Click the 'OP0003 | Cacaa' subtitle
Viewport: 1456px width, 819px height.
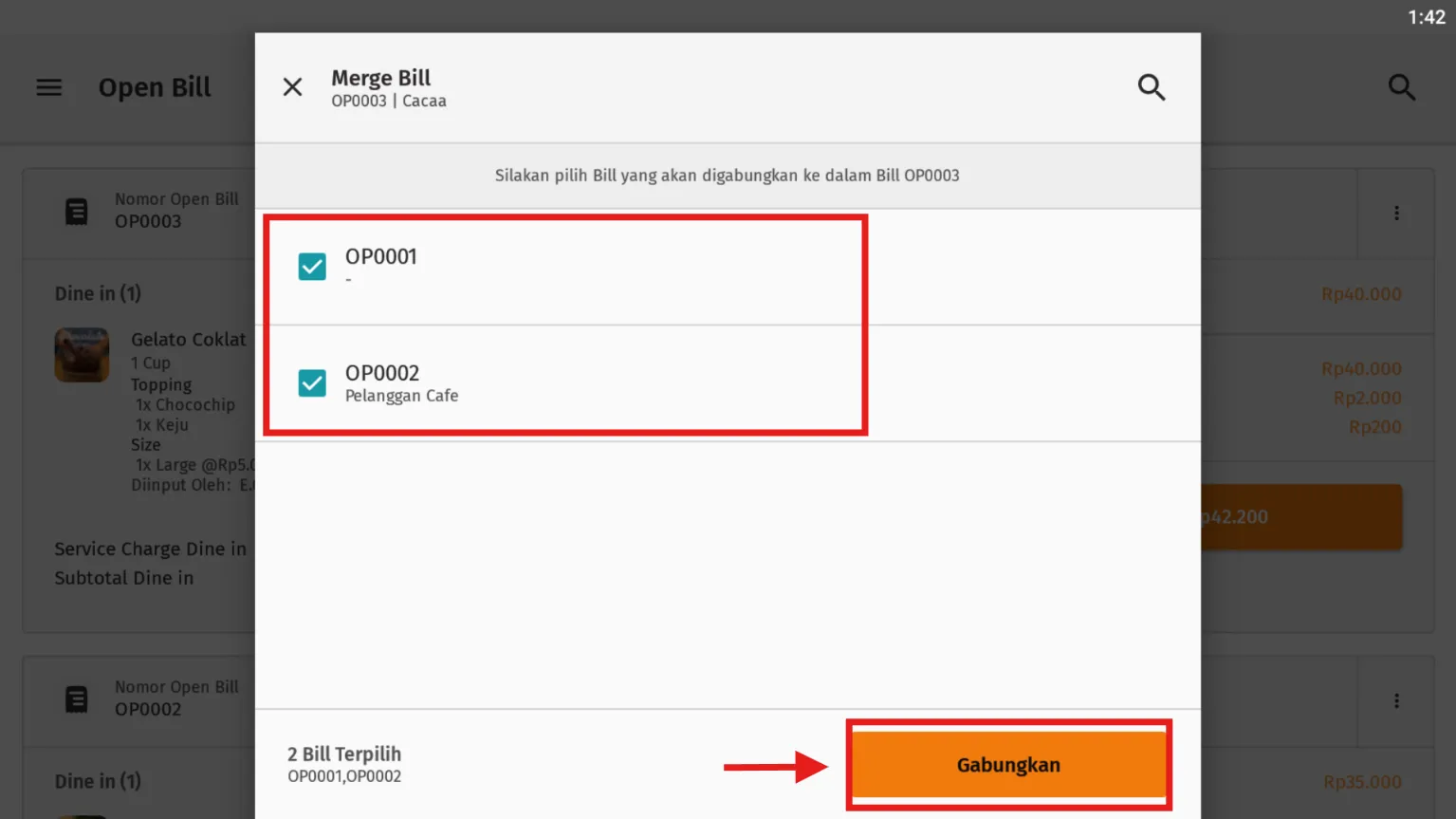[389, 101]
